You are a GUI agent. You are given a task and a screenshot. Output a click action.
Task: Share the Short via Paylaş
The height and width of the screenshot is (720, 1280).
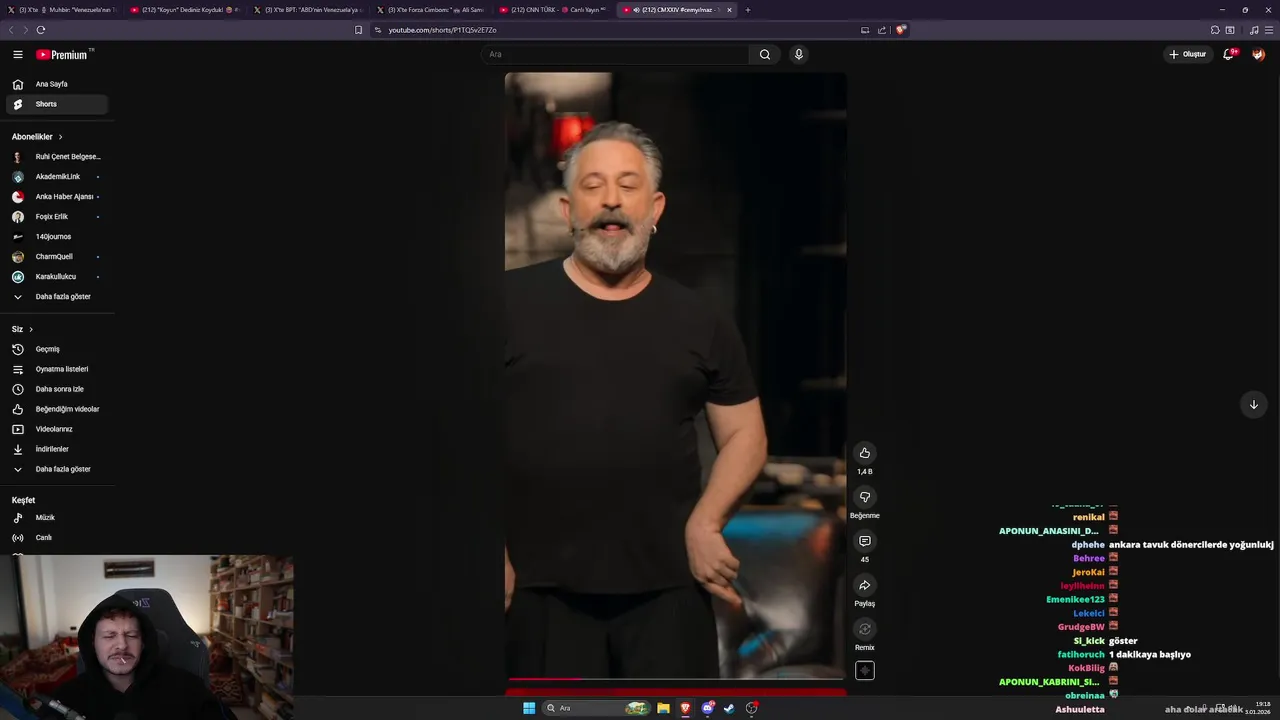point(865,585)
